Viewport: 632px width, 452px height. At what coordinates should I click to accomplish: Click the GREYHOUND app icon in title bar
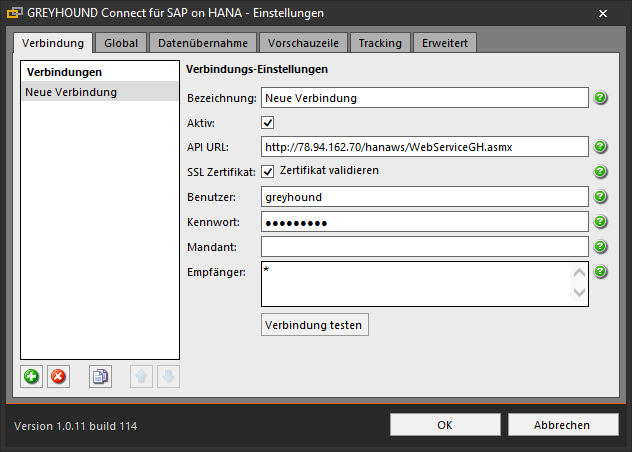tap(15, 13)
